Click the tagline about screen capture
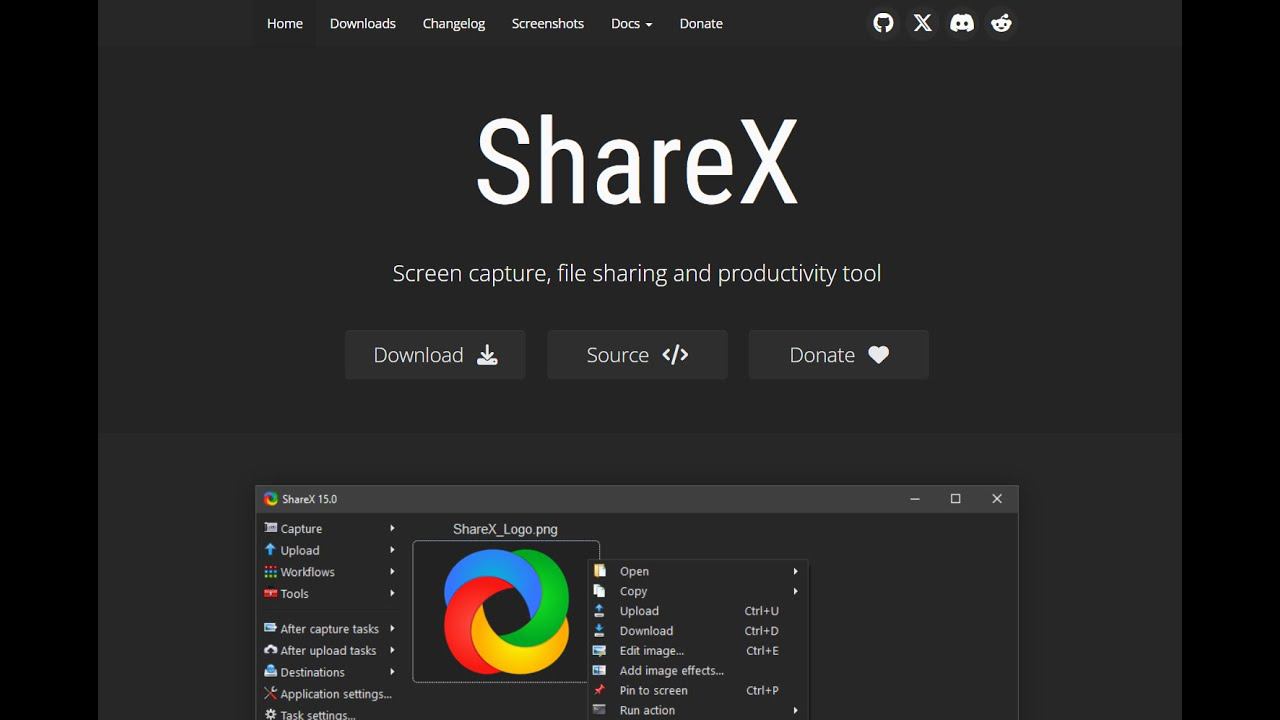Viewport: 1280px width, 720px height. click(x=637, y=273)
